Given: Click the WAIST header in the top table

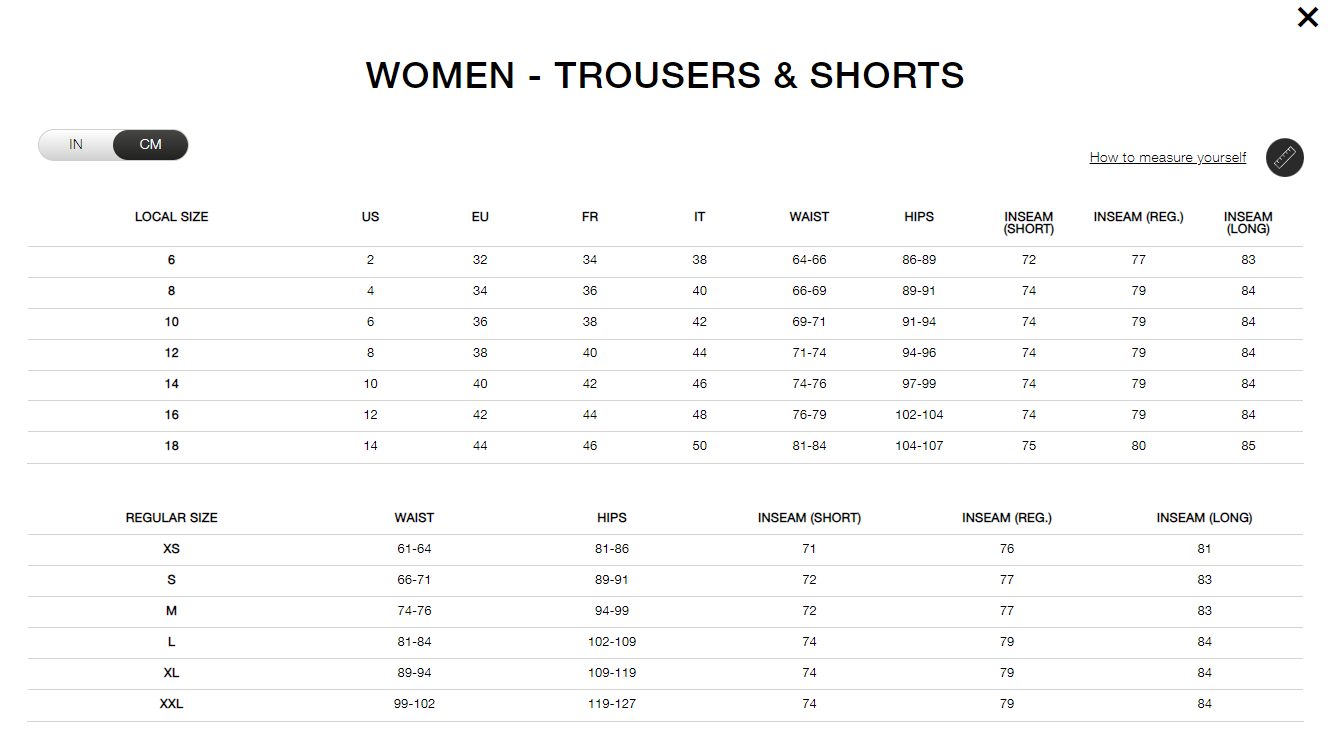Looking at the screenshot, I should (x=809, y=217).
